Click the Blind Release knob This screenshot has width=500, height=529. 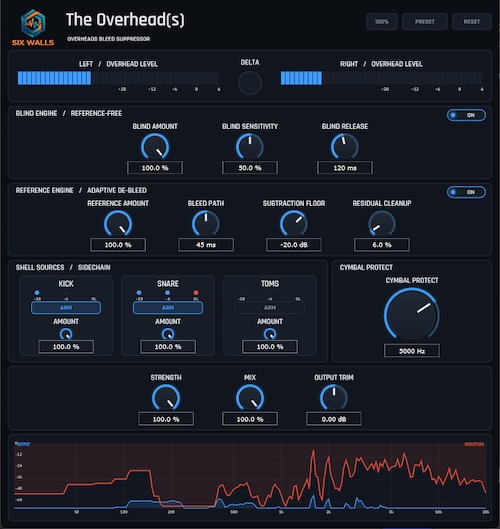coord(344,147)
